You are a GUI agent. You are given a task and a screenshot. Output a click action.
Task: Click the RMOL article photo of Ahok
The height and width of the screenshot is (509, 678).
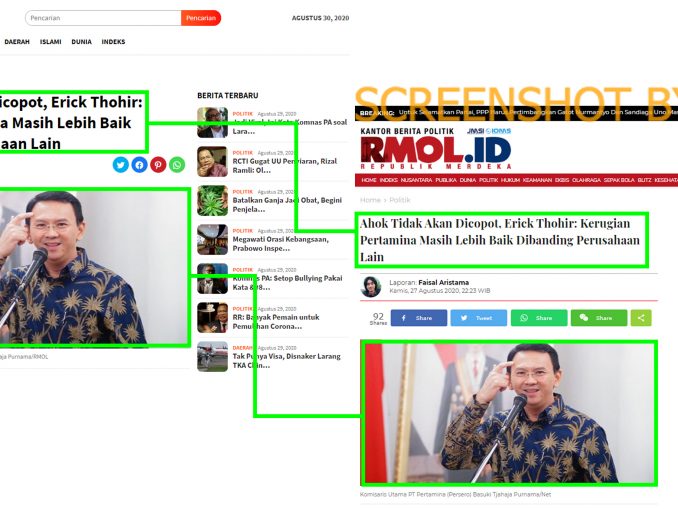510,413
